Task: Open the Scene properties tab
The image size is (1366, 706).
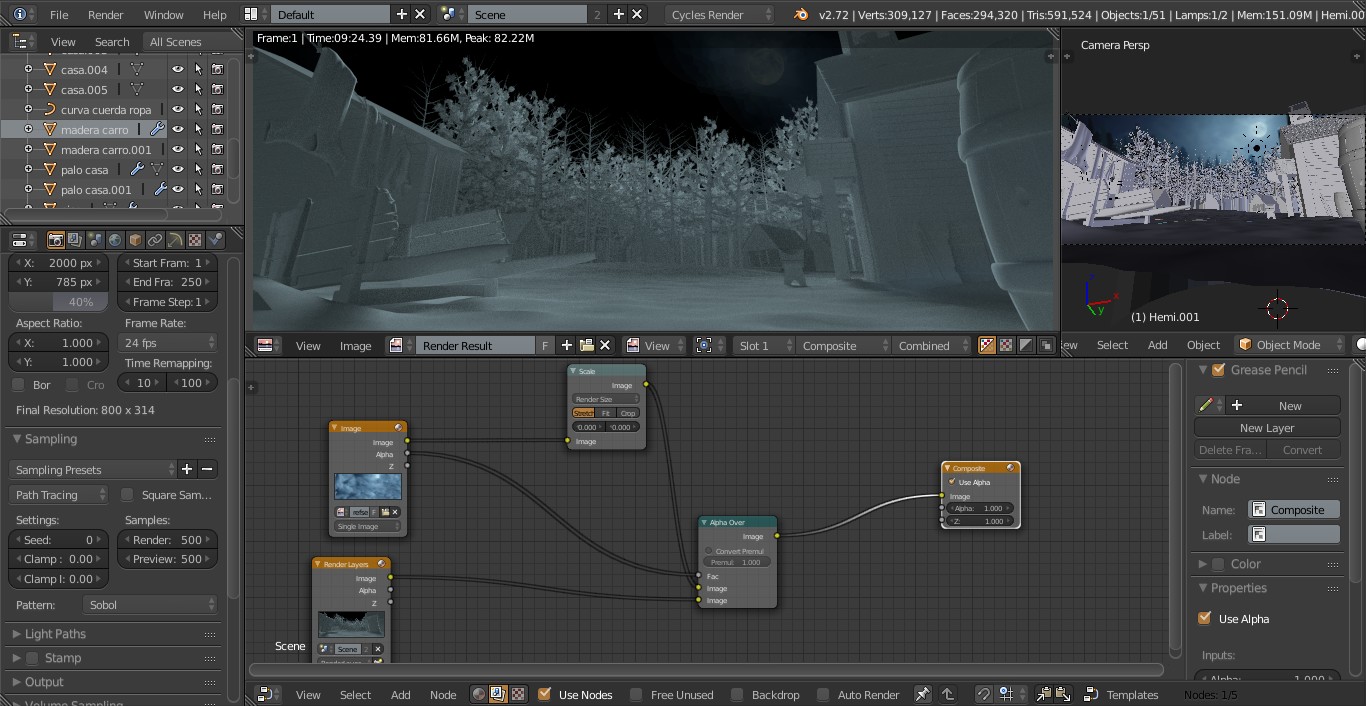Action: point(95,240)
